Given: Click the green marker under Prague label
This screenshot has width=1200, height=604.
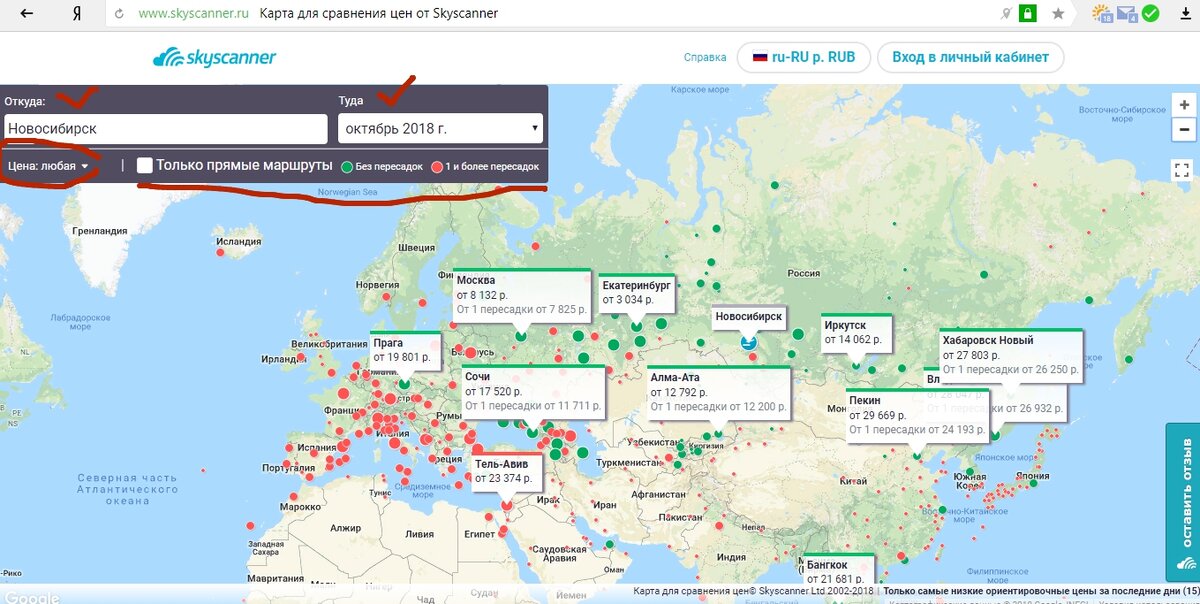Looking at the screenshot, I should click(x=405, y=382).
